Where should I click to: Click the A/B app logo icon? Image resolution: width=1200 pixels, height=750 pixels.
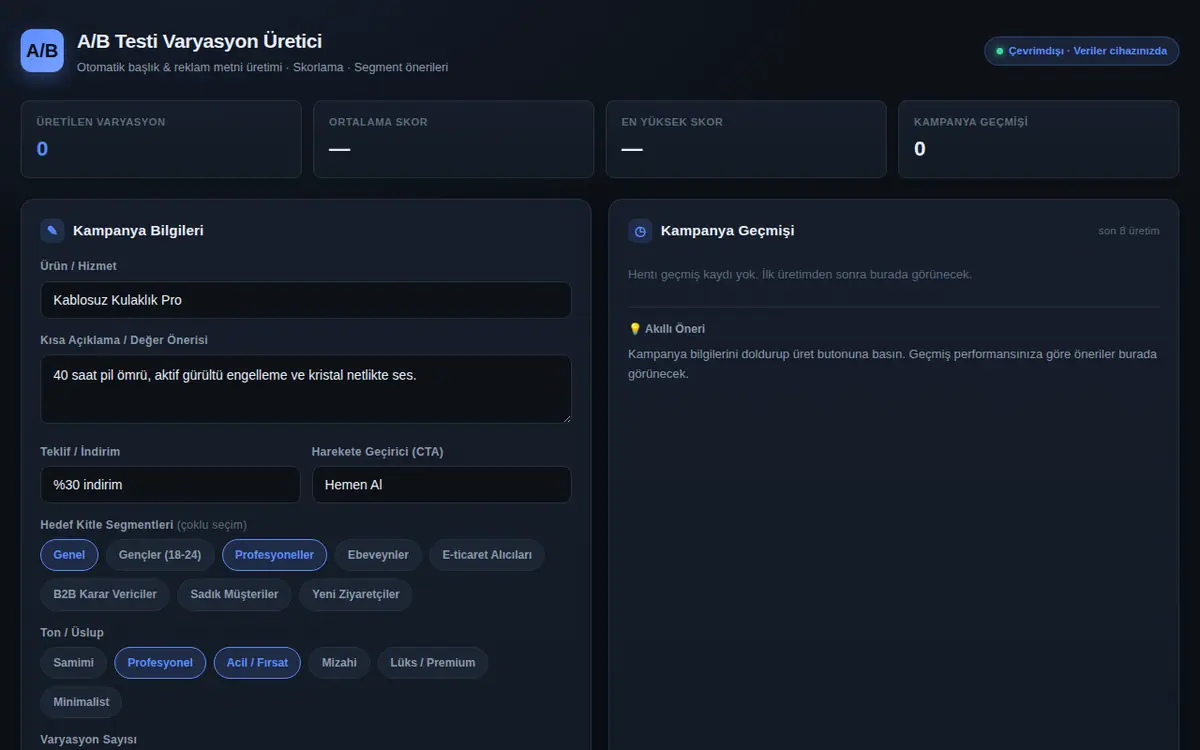(42, 51)
